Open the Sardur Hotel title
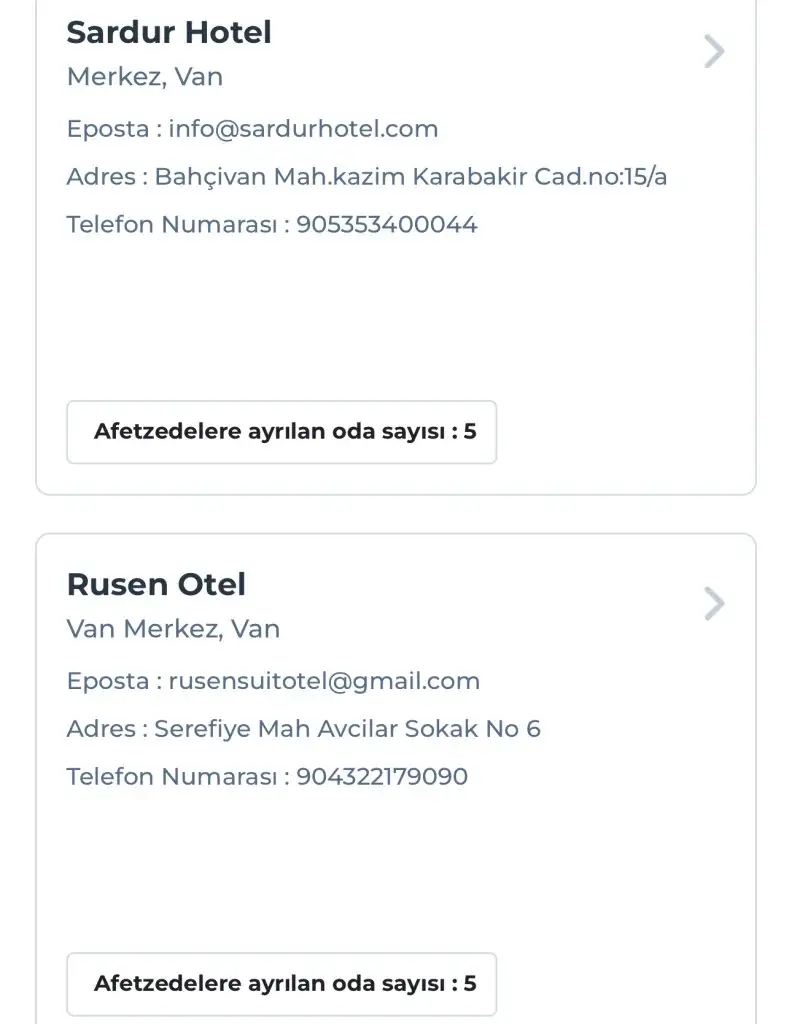The image size is (792, 1024). pyautogui.click(x=168, y=32)
